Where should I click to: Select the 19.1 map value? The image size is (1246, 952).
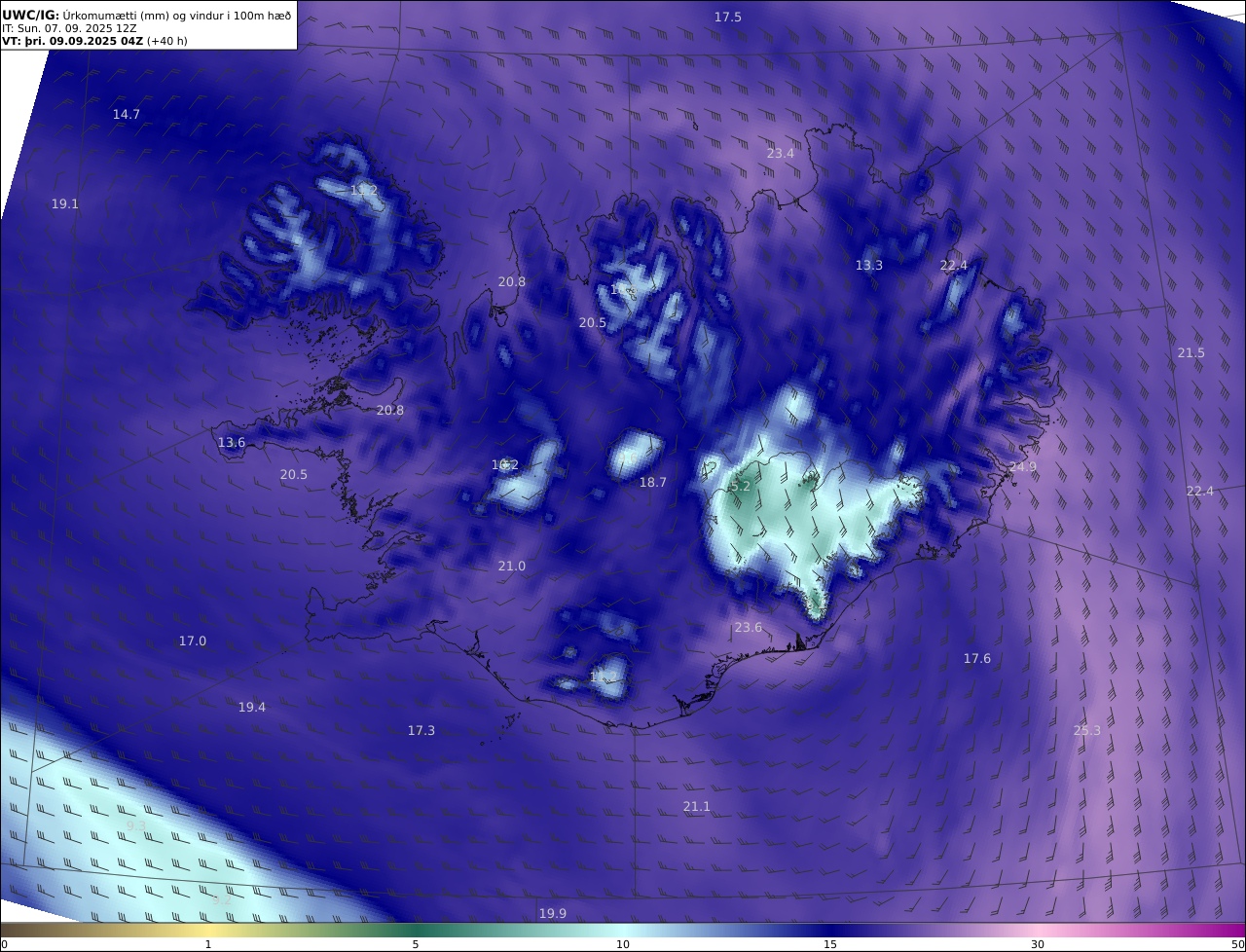65,203
